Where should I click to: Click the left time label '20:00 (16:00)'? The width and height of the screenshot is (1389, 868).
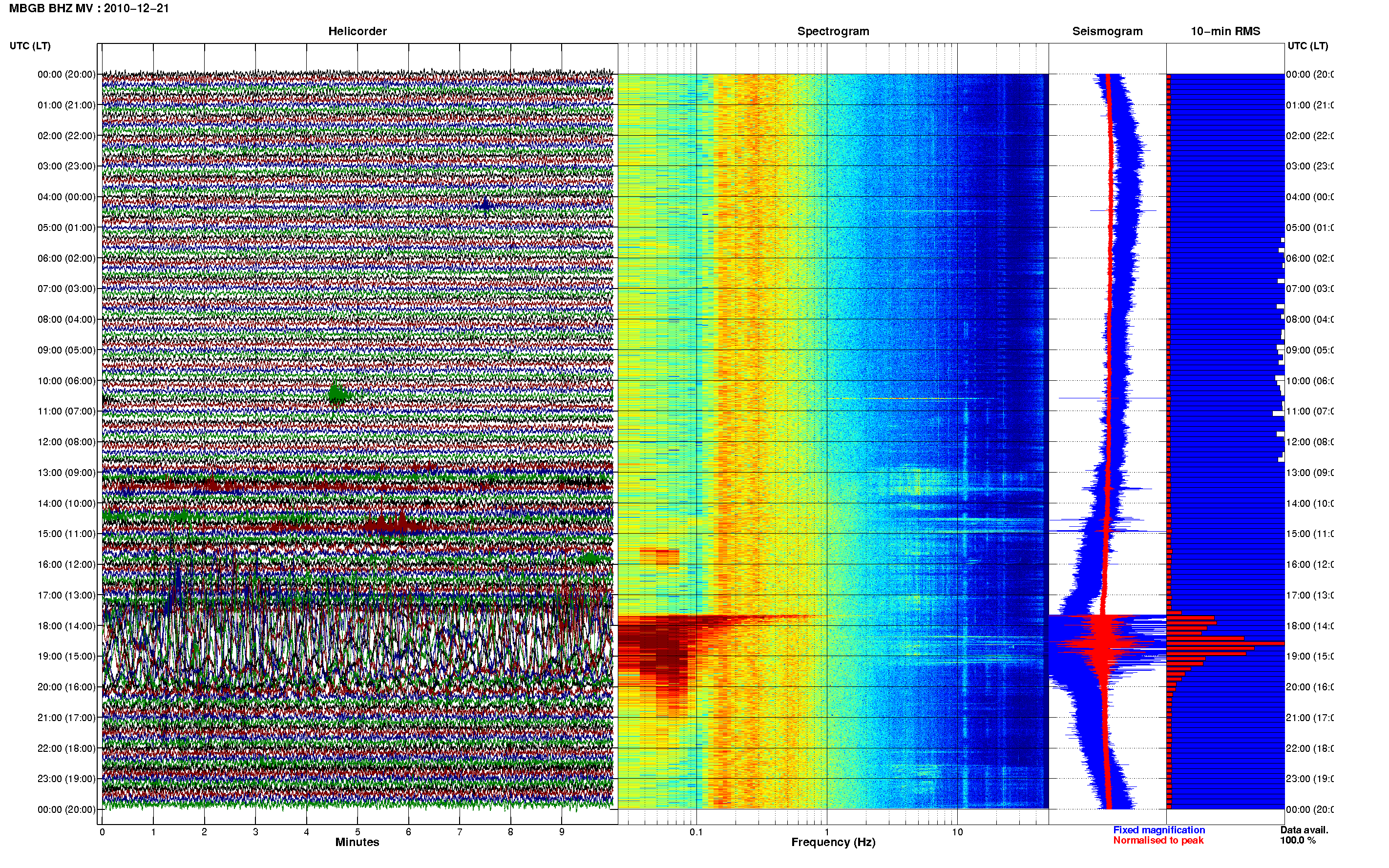pyautogui.click(x=66, y=686)
